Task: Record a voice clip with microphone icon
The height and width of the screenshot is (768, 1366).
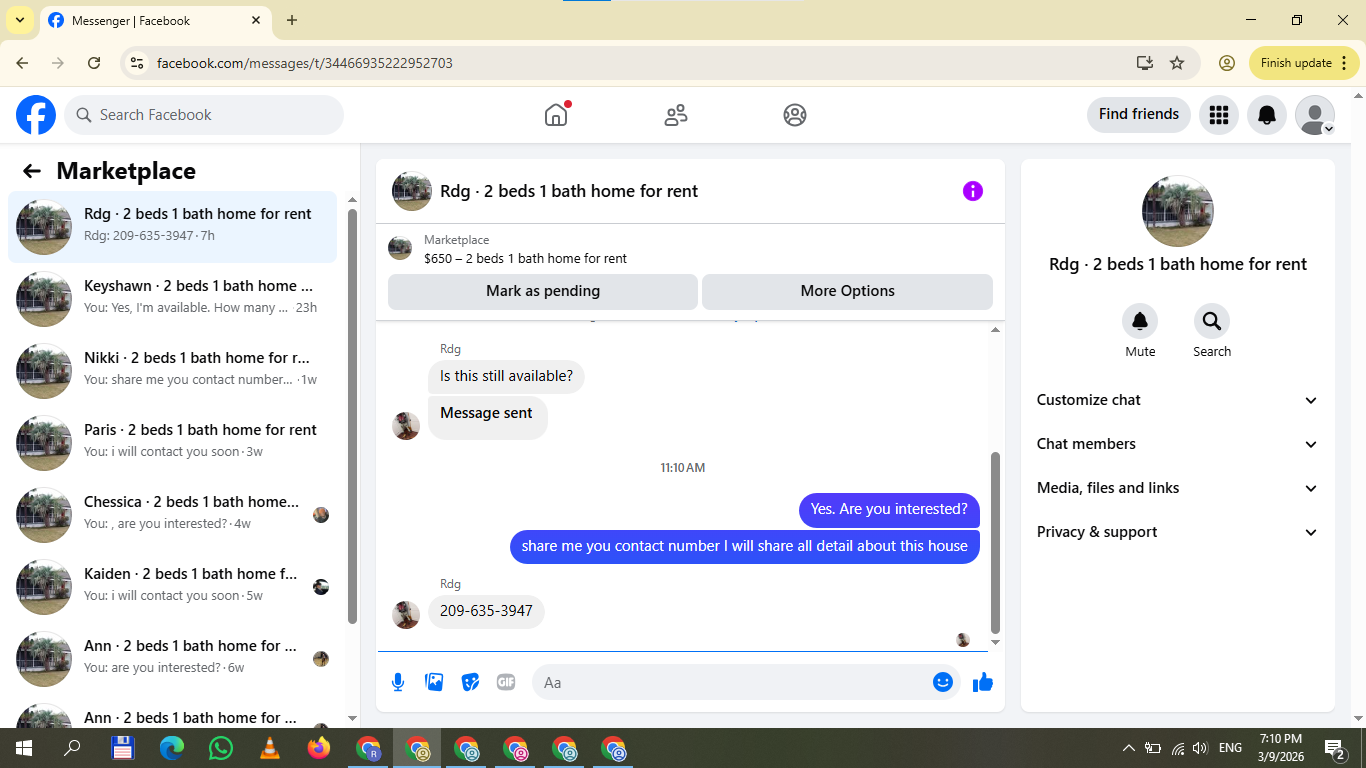Action: click(398, 682)
